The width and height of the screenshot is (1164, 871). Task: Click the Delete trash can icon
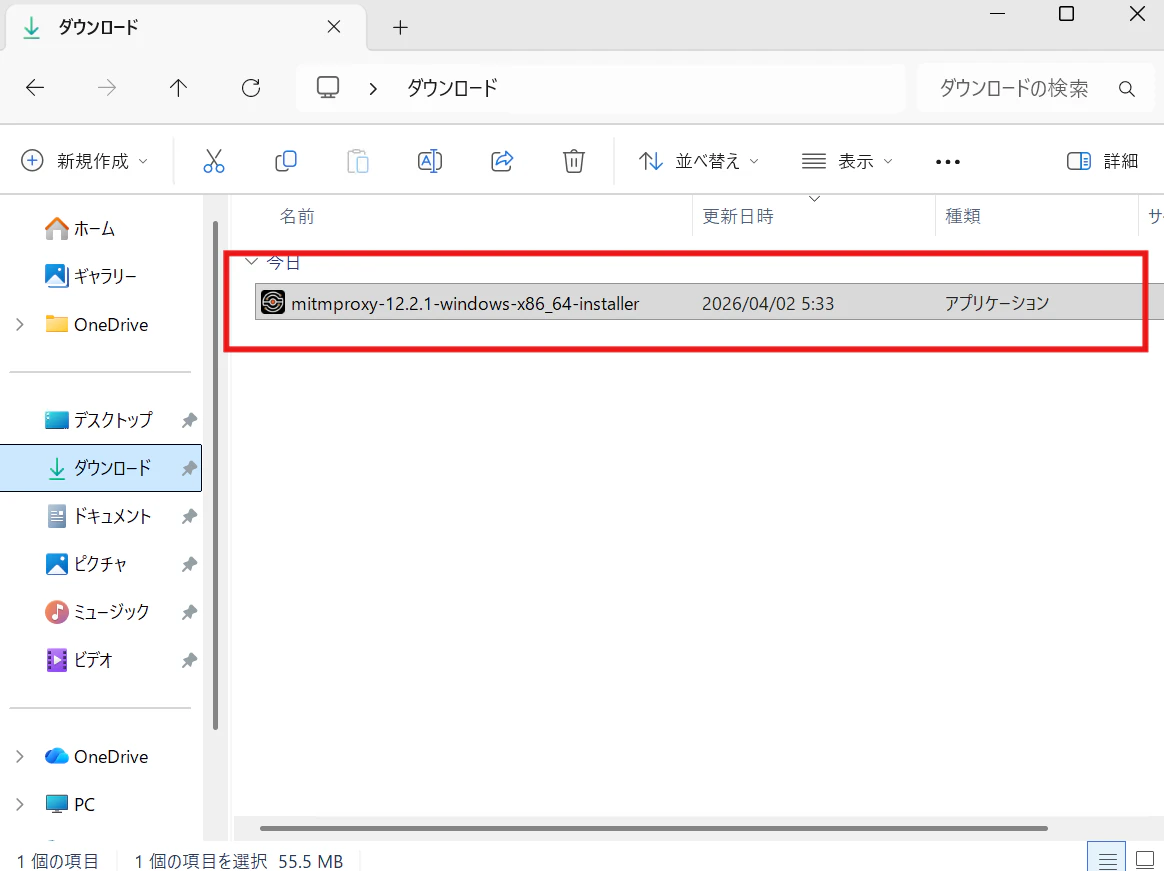tap(574, 161)
